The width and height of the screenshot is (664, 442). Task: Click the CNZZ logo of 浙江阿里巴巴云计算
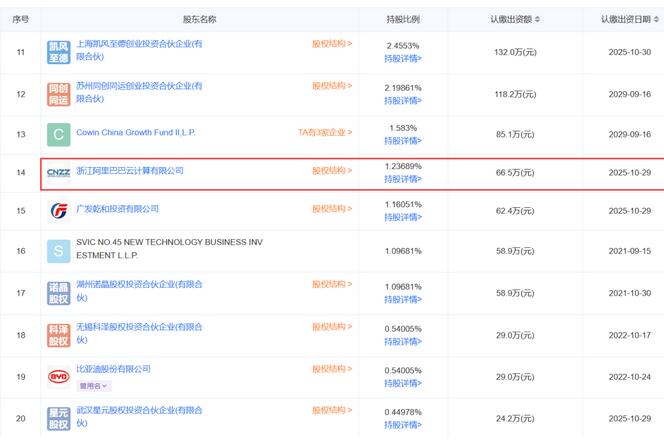(x=59, y=172)
